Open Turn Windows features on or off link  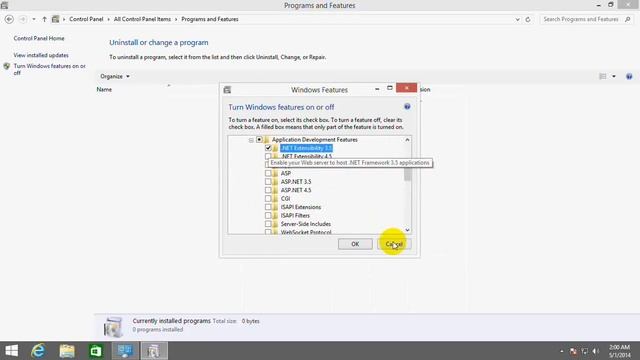tap(49, 69)
